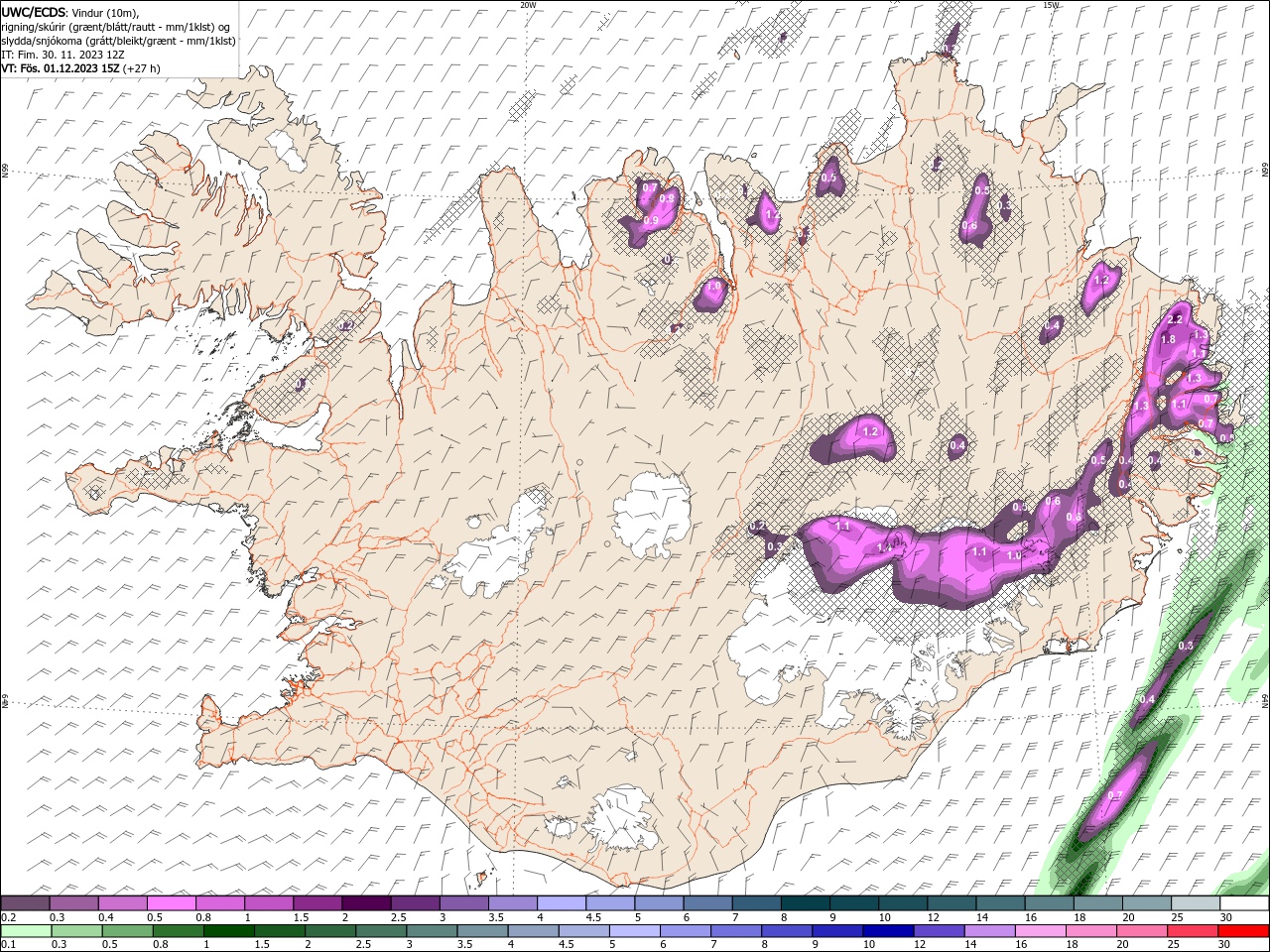The image size is (1270, 952).
Task: Click the dark green 1 rain legend swatch
Action: [229, 931]
